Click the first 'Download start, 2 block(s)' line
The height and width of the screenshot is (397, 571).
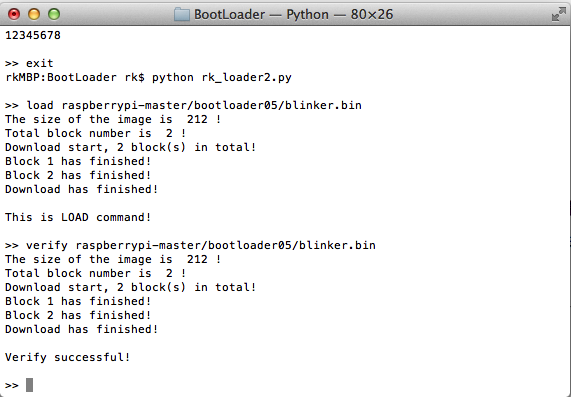point(130,148)
